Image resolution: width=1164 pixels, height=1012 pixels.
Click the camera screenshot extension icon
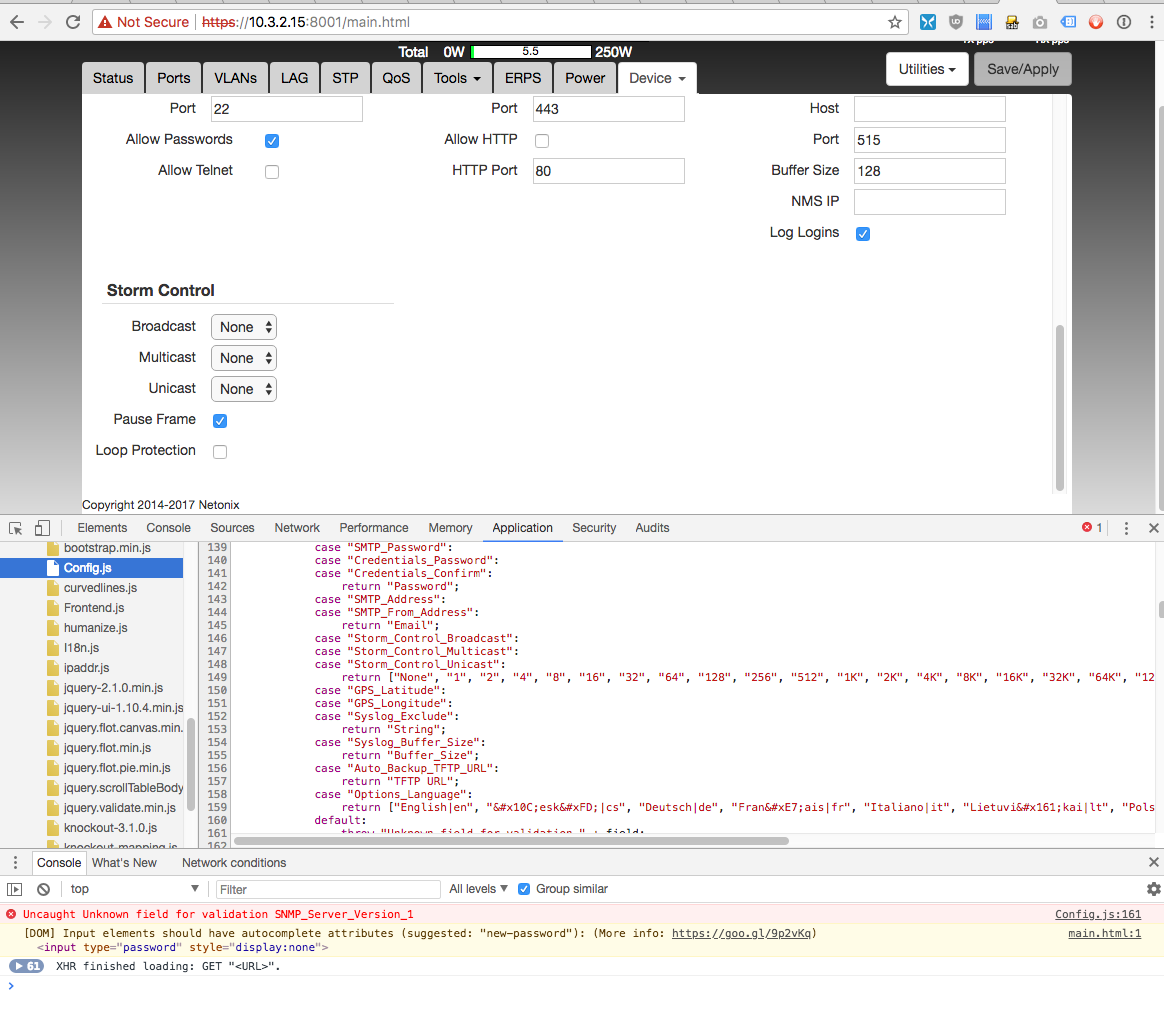click(x=1040, y=22)
